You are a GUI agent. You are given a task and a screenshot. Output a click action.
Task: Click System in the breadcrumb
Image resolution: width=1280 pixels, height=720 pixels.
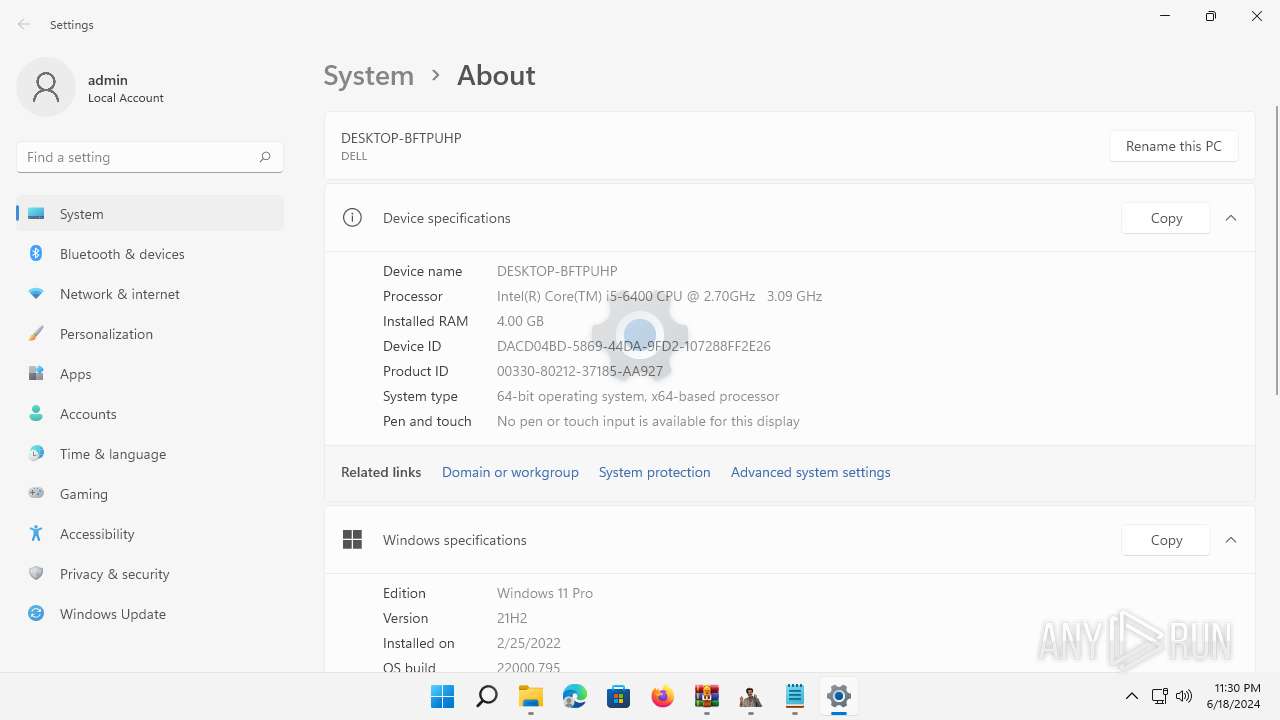pyautogui.click(x=368, y=75)
